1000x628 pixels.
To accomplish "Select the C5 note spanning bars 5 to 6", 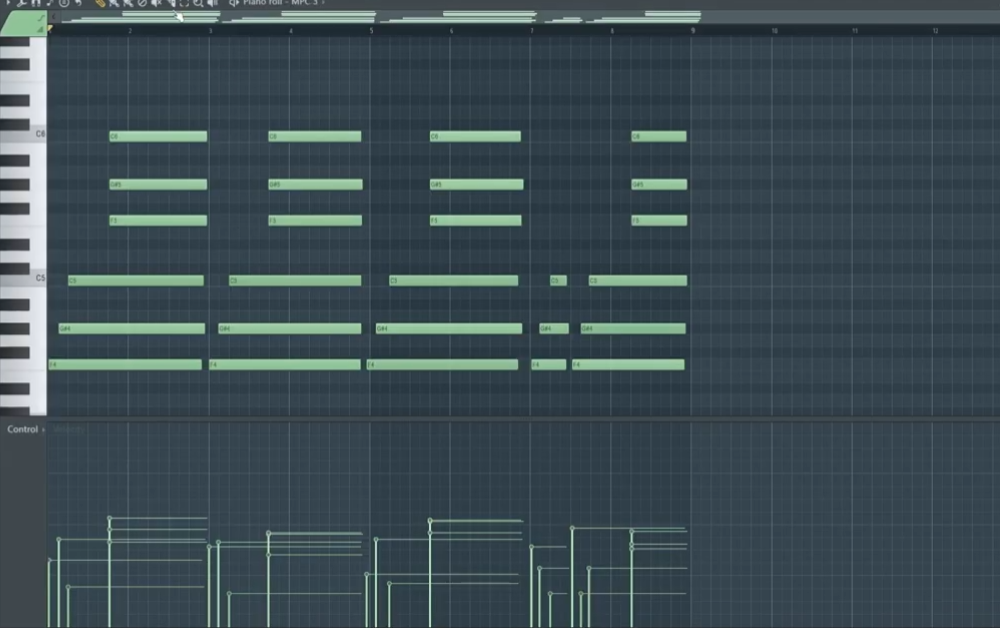I will coord(453,281).
